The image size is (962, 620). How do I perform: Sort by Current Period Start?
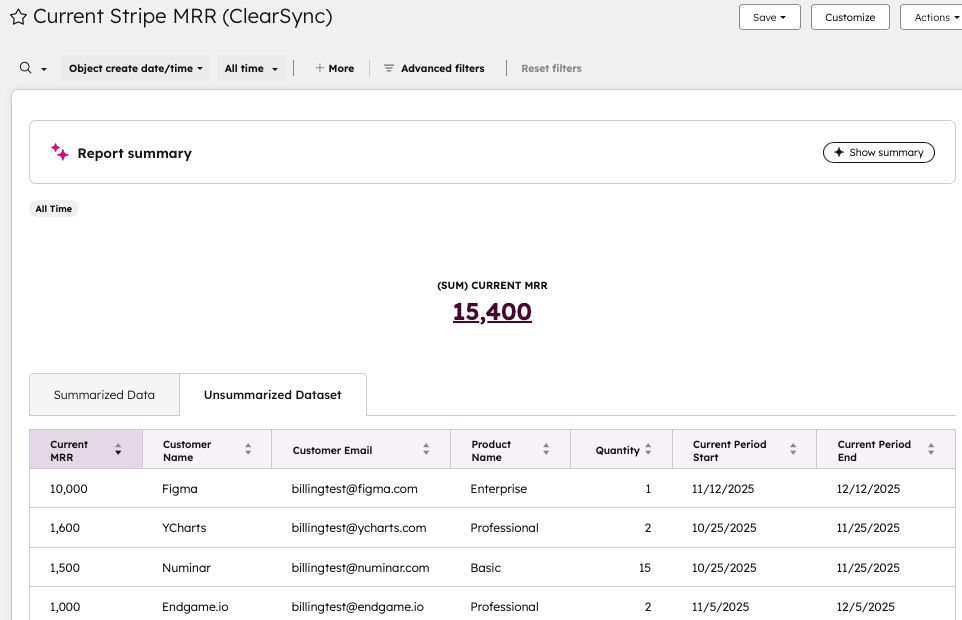tap(793, 450)
